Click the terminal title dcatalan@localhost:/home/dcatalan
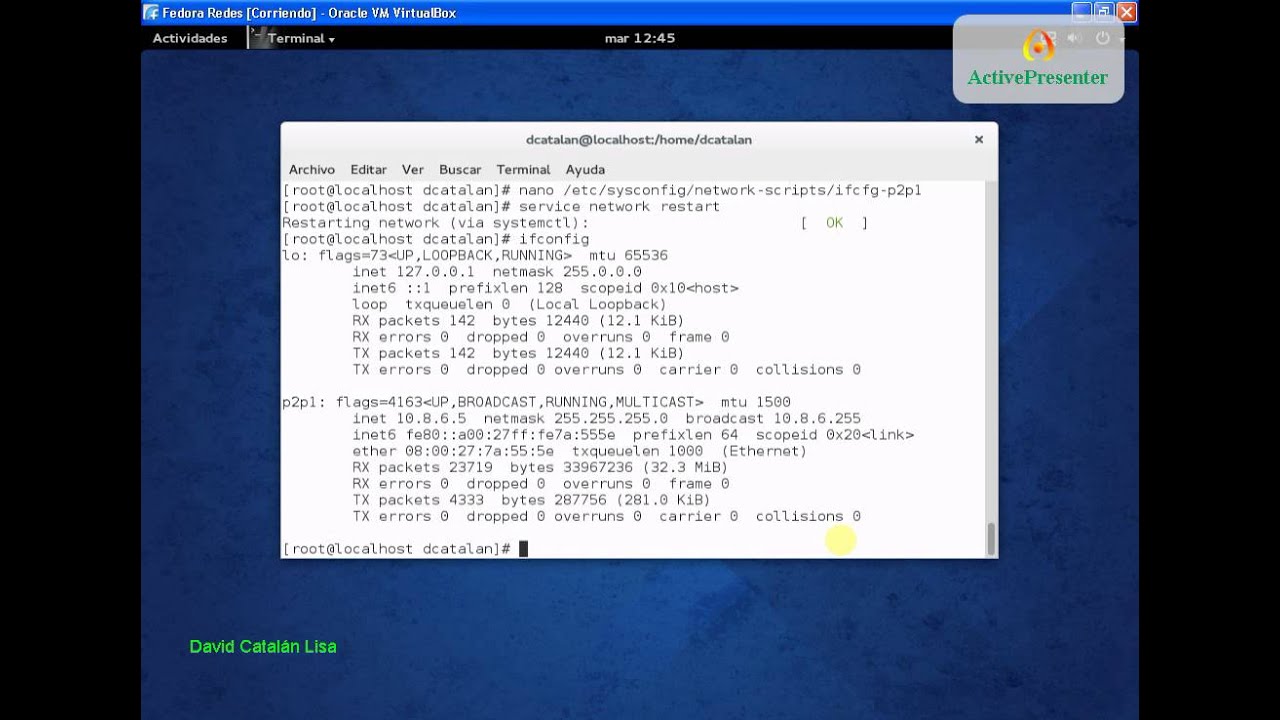Image resolution: width=1280 pixels, height=720 pixels. 639,140
